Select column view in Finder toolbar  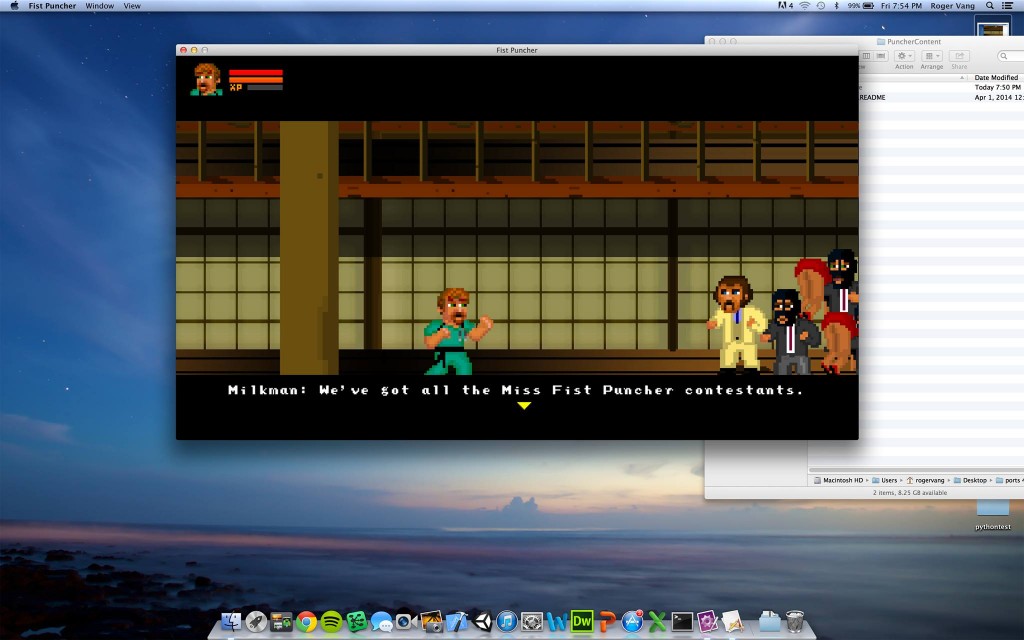[x=867, y=56]
